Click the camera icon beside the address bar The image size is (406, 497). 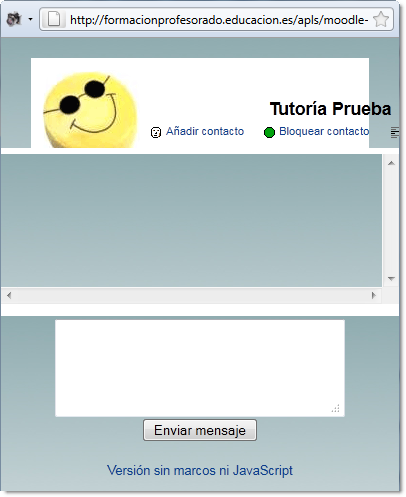point(14,19)
